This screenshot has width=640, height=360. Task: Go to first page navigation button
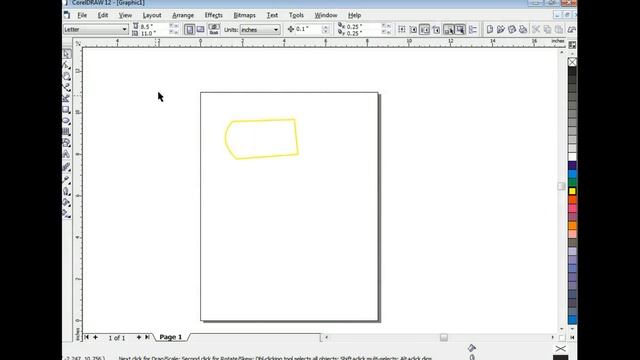[x=87, y=337]
